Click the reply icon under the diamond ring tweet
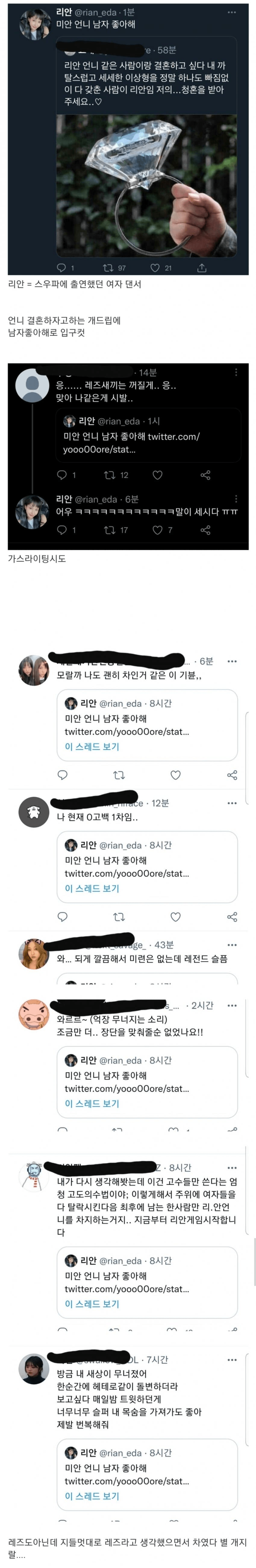The height and width of the screenshot is (1568, 256). [61, 268]
